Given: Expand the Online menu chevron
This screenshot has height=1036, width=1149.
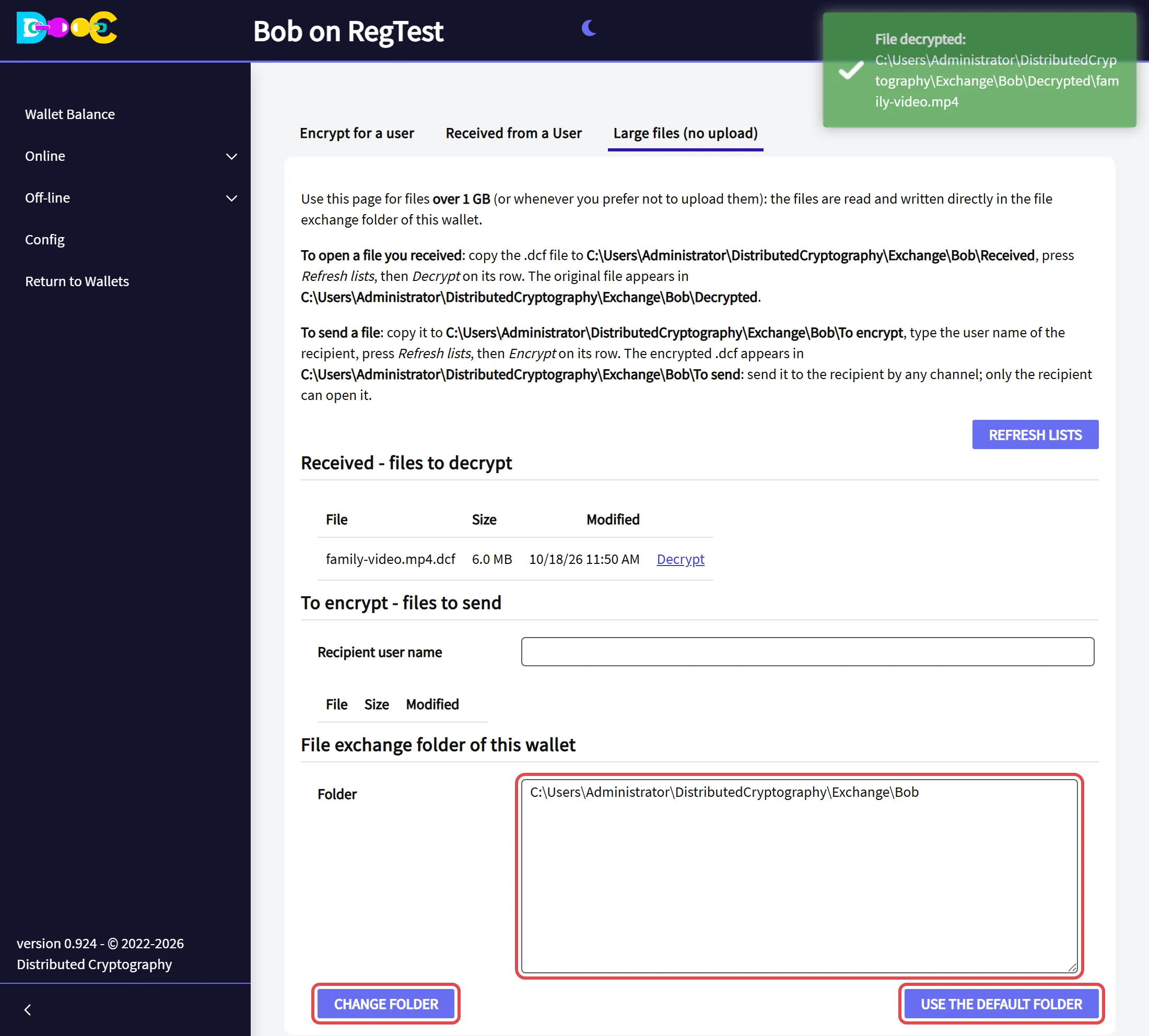Looking at the screenshot, I should [231, 156].
